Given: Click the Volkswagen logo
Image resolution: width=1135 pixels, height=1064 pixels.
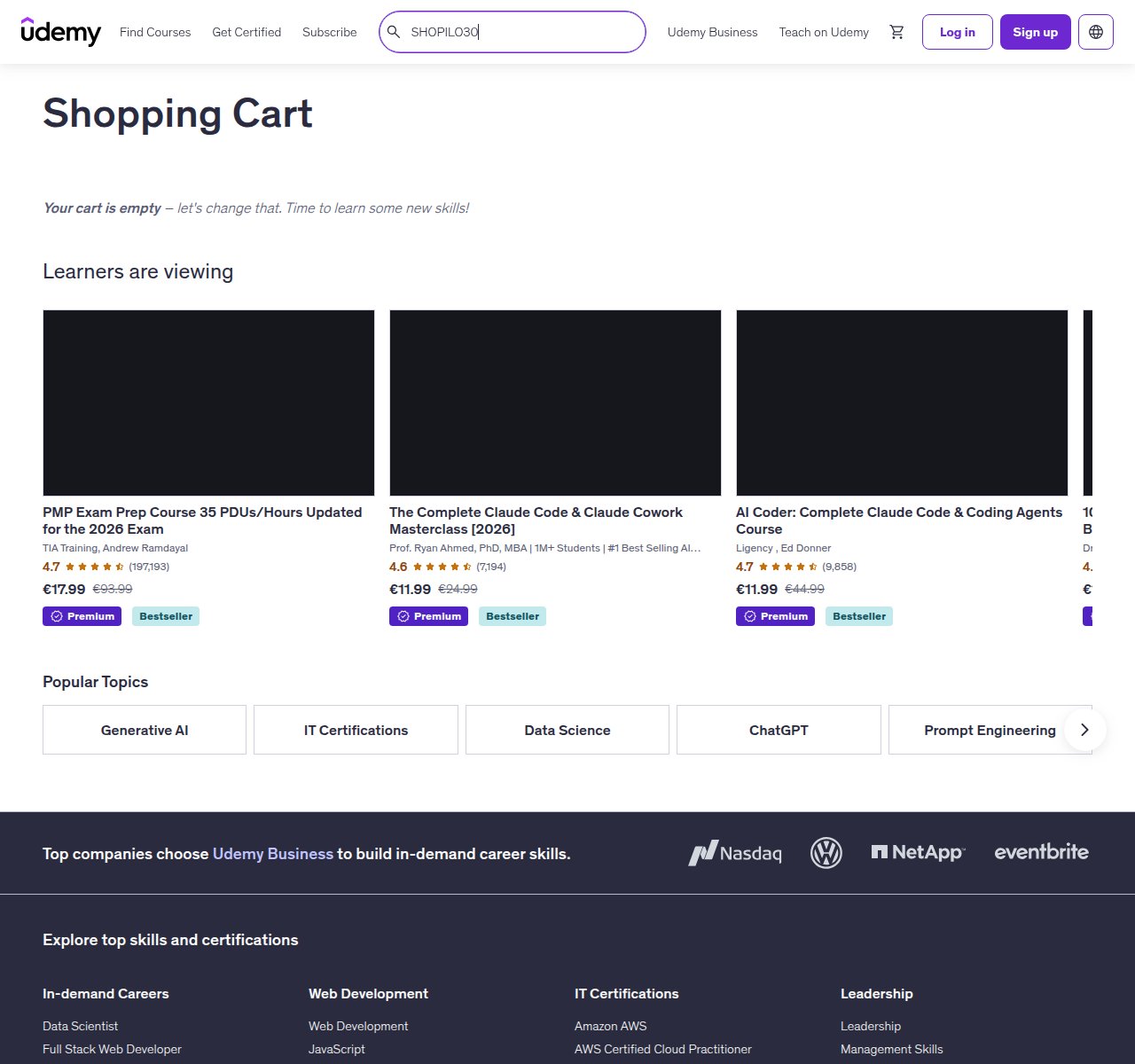Looking at the screenshot, I should (x=826, y=853).
